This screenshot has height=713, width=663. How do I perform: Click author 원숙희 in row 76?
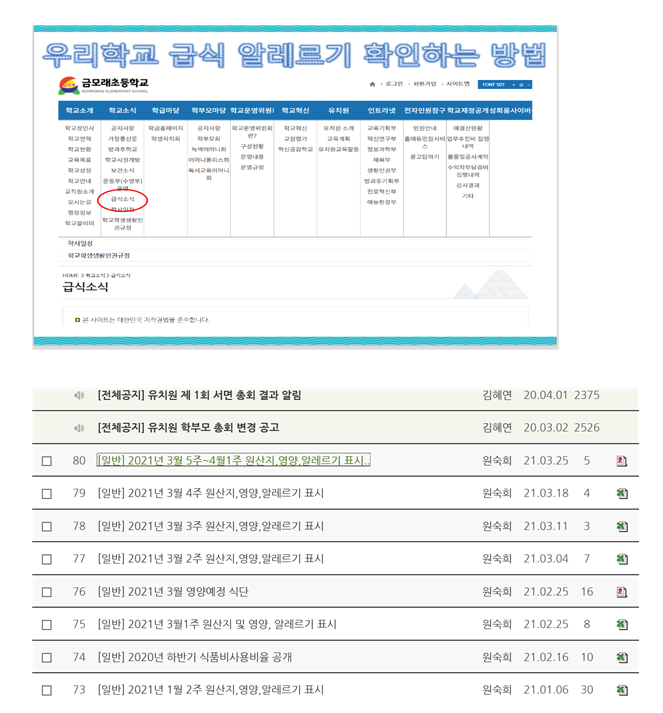497,592
